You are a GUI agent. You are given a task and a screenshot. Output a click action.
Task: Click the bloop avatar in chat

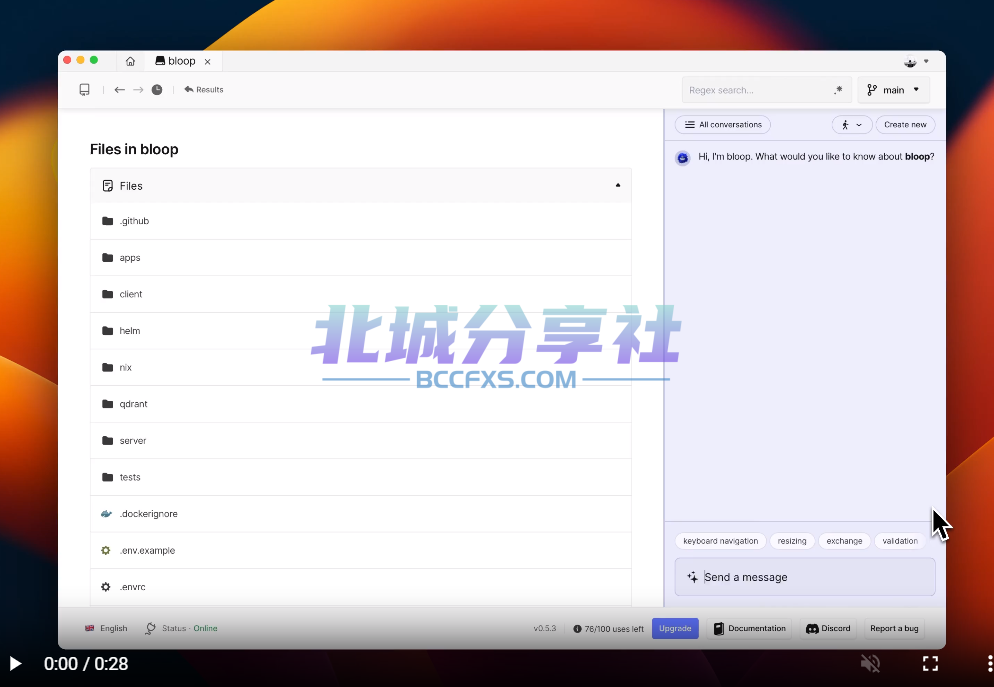pos(683,158)
